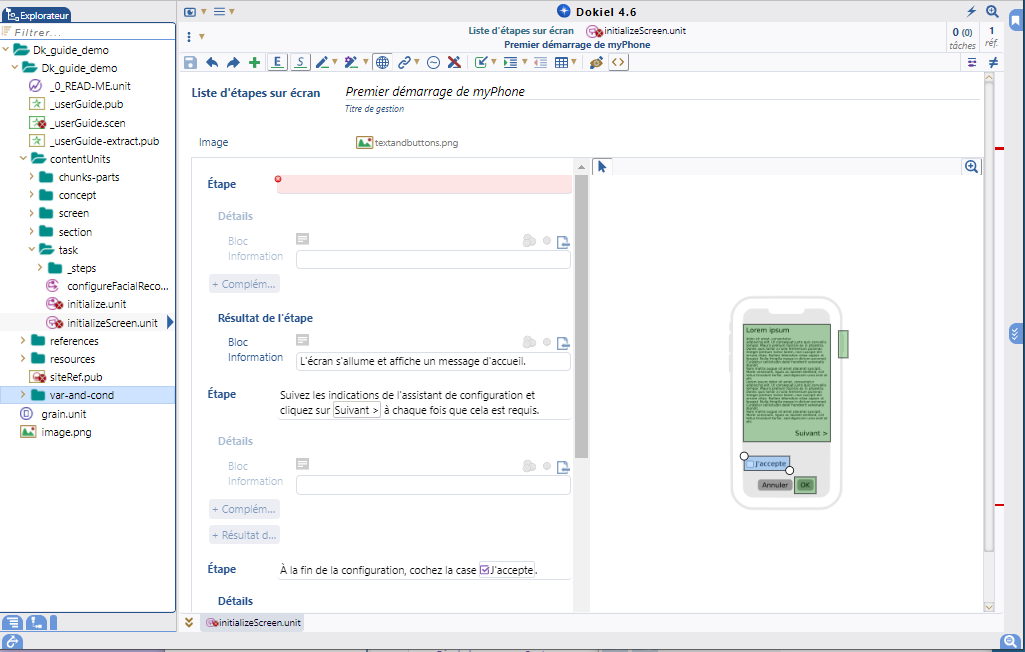Screen dimensions: 1025x652
Task: Click the green increase indent icon
Action: (x=511, y=63)
